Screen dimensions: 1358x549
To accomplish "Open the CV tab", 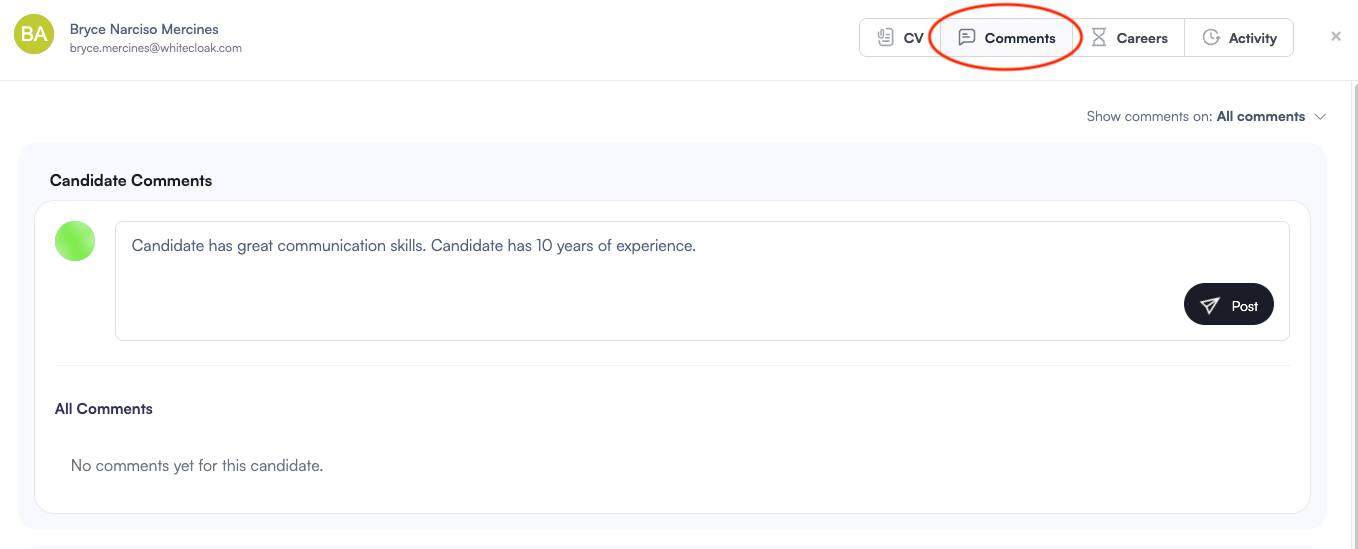I will point(900,38).
